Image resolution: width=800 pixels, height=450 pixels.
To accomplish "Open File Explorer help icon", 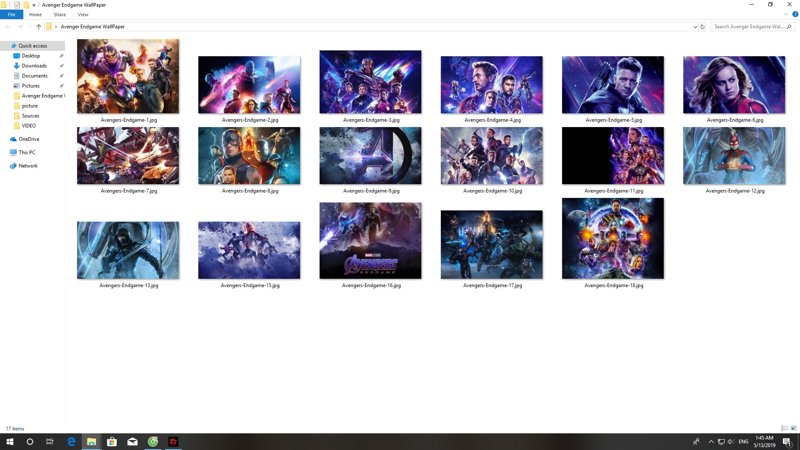I will point(795,14).
